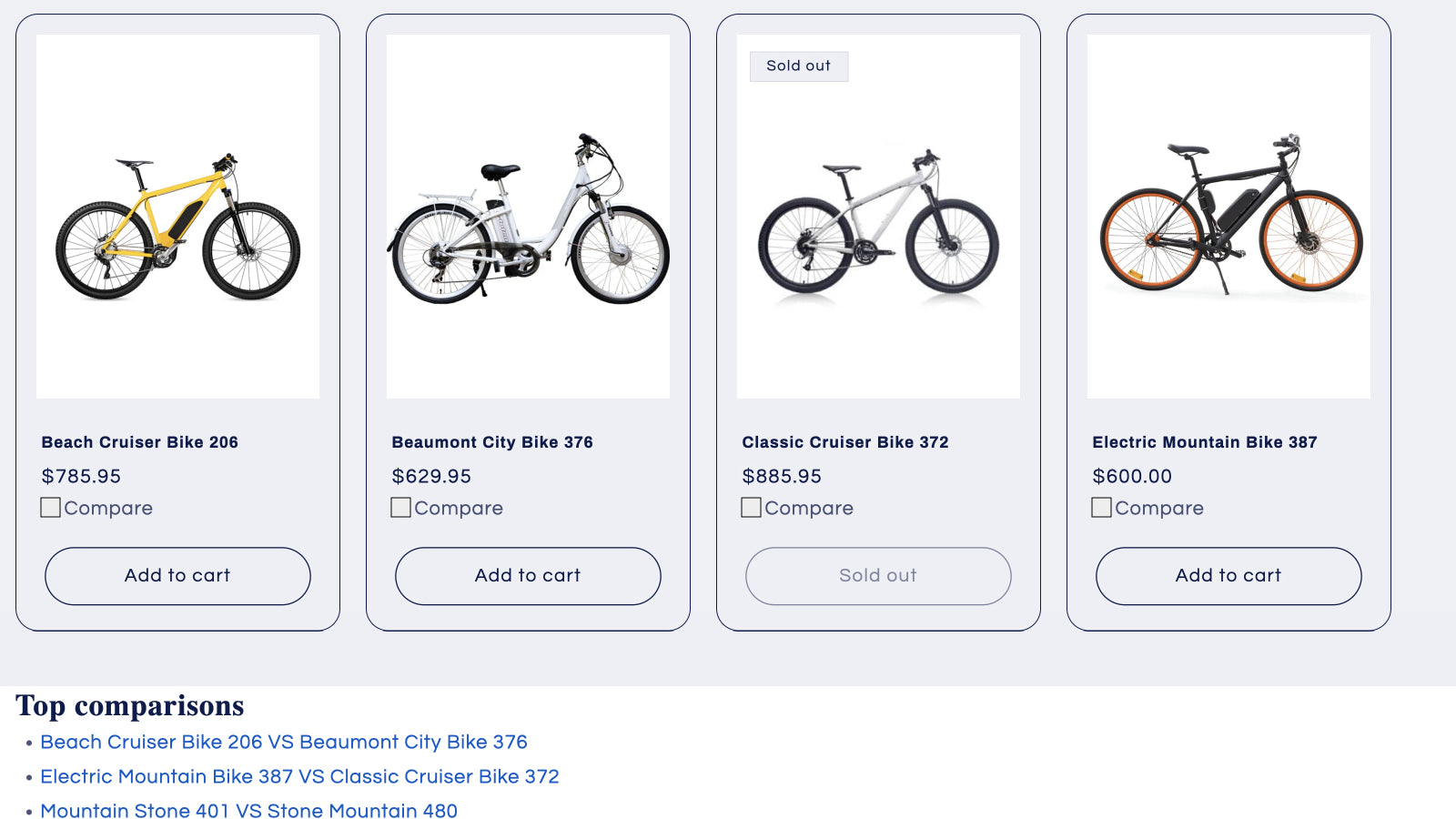Open Beach Cruiser Bike 206 product title
The width and height of the screenshot is (1456, 819).
click(x=140, y=442)
